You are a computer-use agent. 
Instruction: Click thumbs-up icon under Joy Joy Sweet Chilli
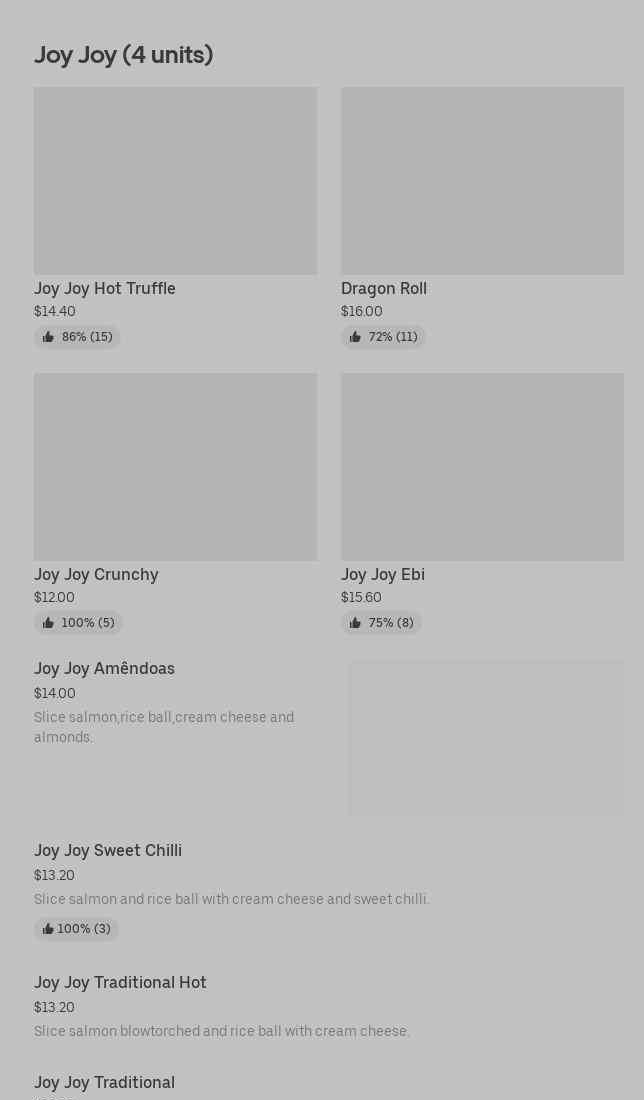(x=48, y=929)
